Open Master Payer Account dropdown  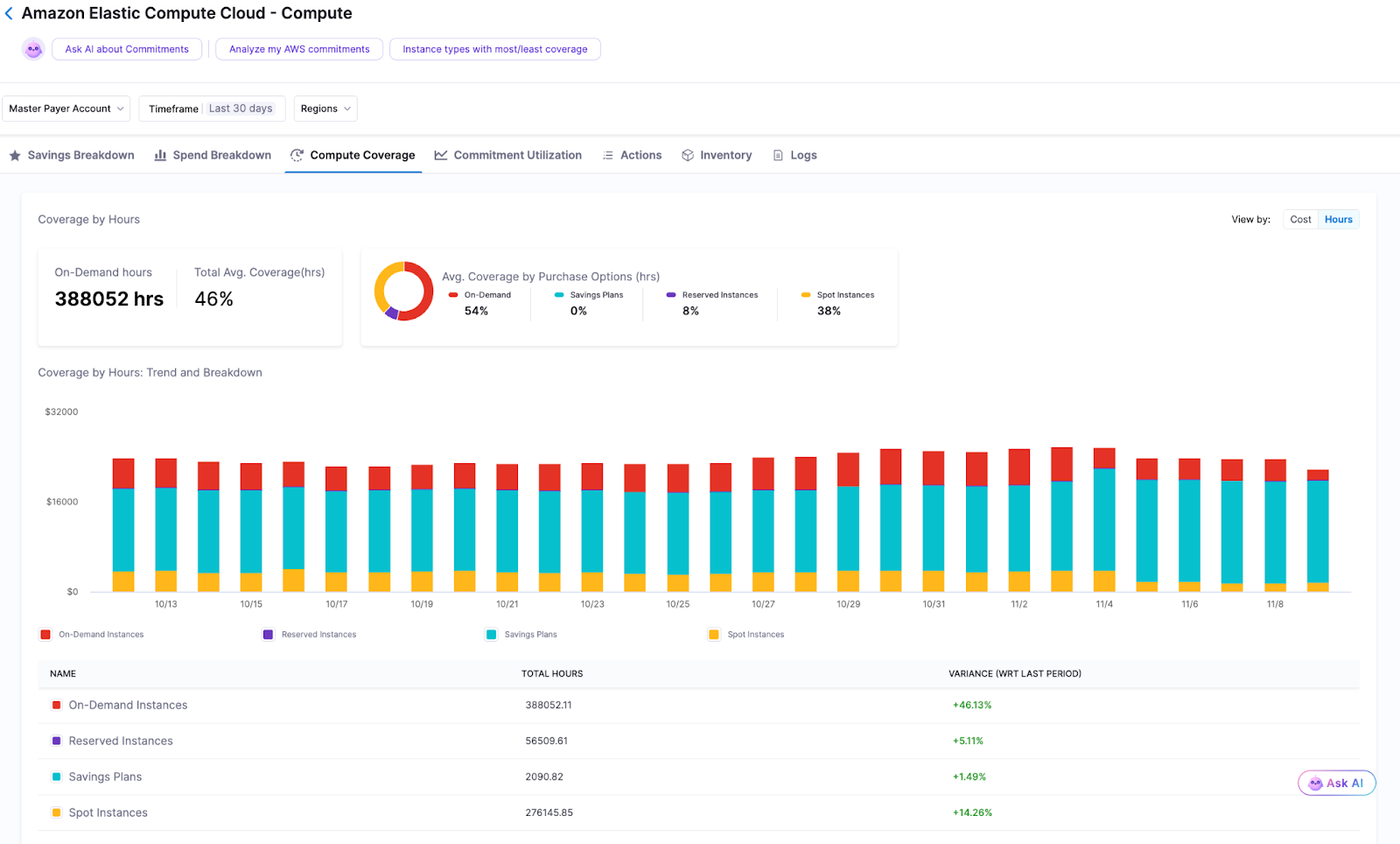(x=66, y=109)
